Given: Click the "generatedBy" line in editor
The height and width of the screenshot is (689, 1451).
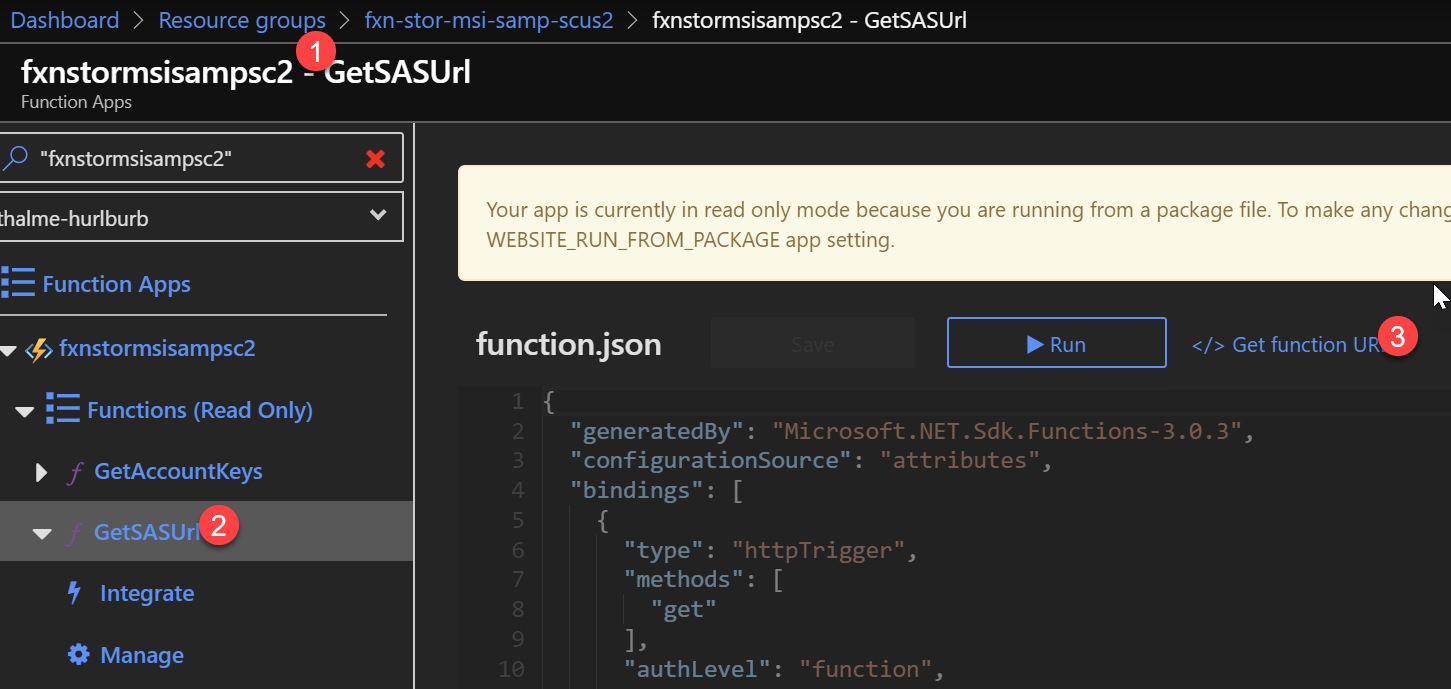Looking at the screenshot, I should pyautogui.click(x=912, y=431).
